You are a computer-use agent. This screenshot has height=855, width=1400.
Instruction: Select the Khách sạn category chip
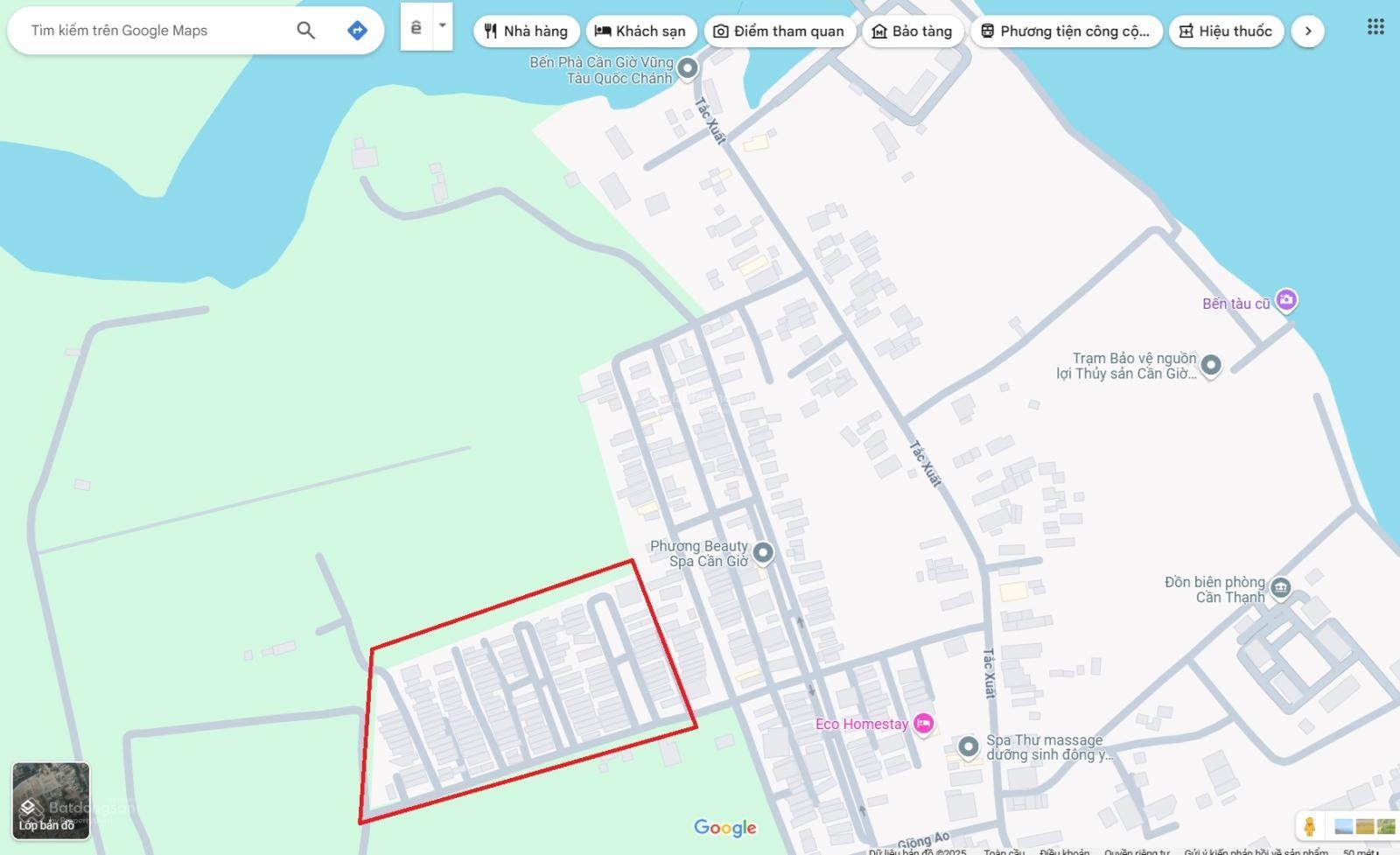click(640, 32)
